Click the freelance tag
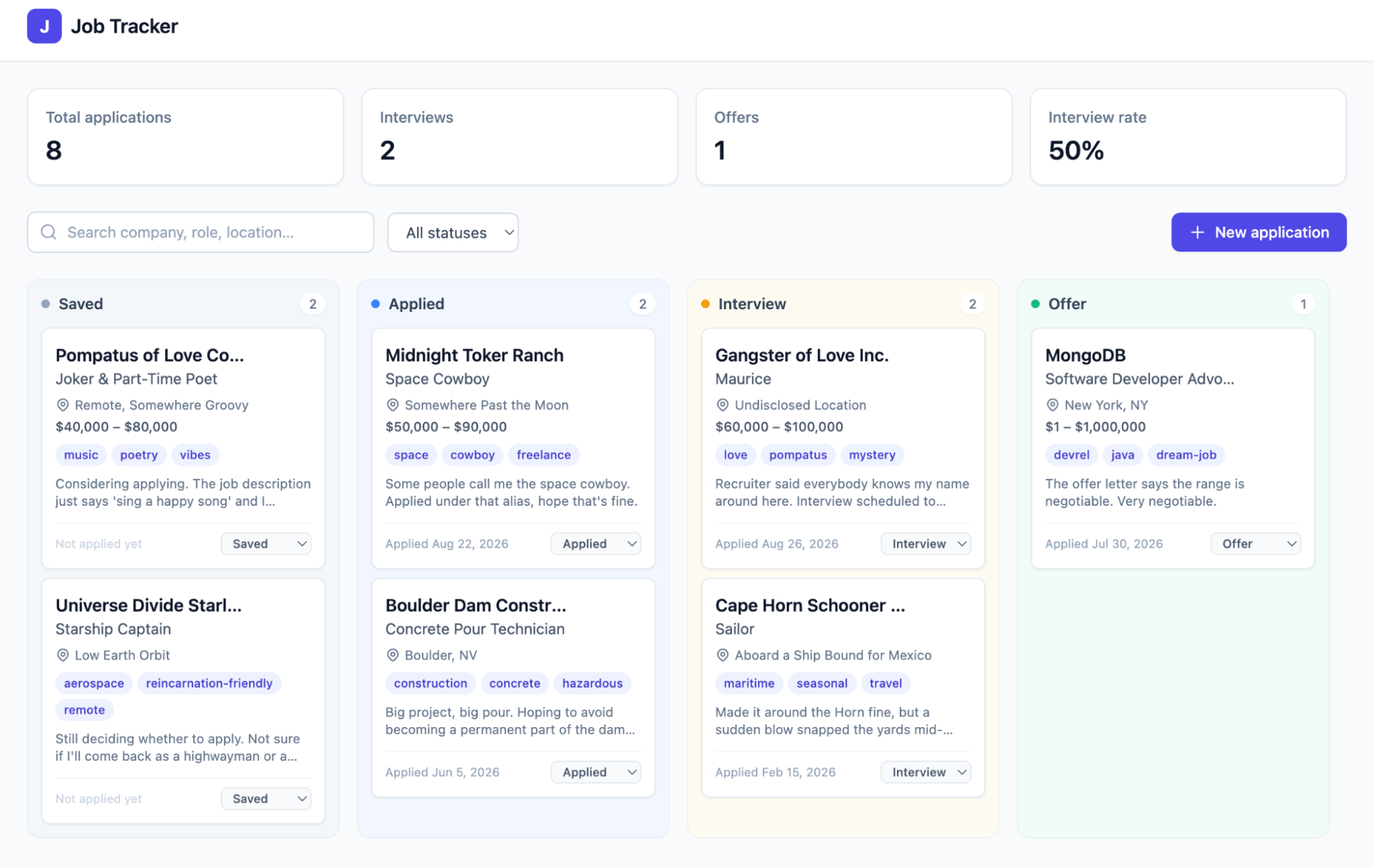The image size is (1374, 868). tap(544, 455)
